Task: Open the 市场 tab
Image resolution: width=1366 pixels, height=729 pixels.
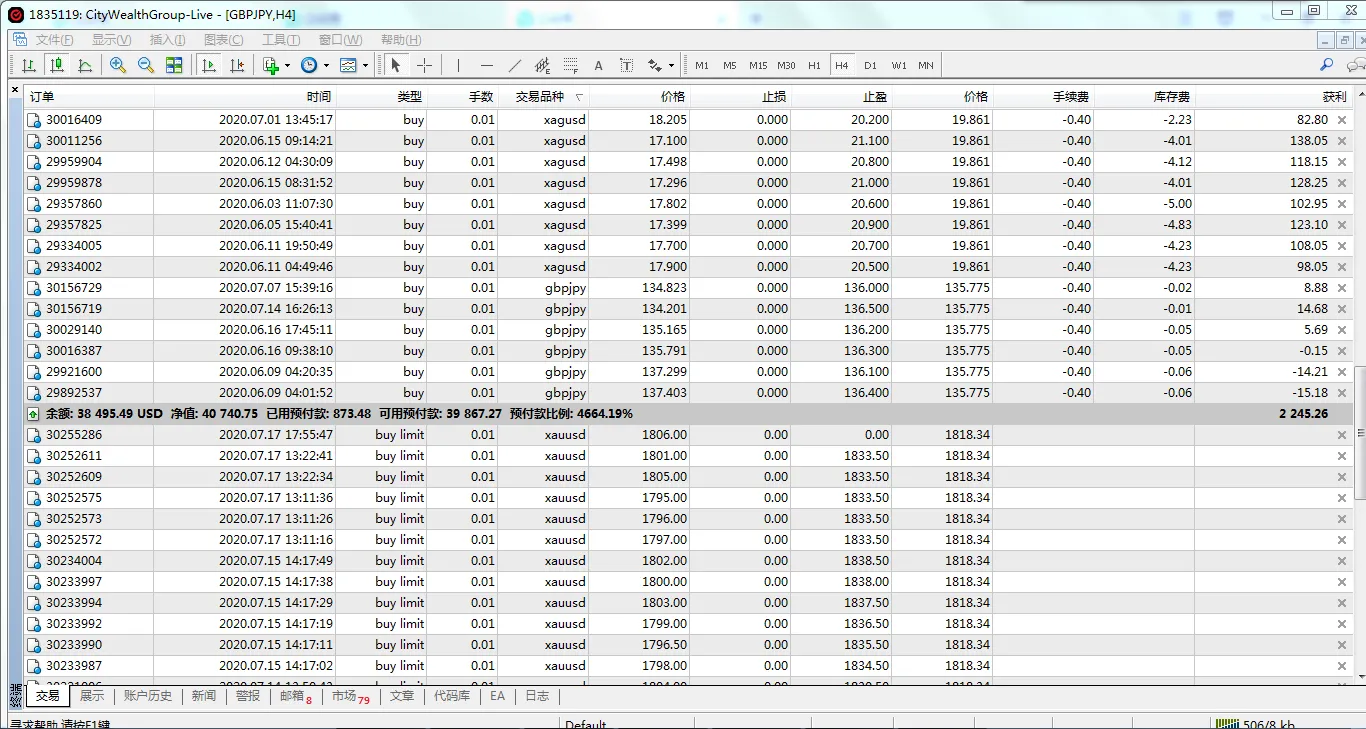Action: 351,696
